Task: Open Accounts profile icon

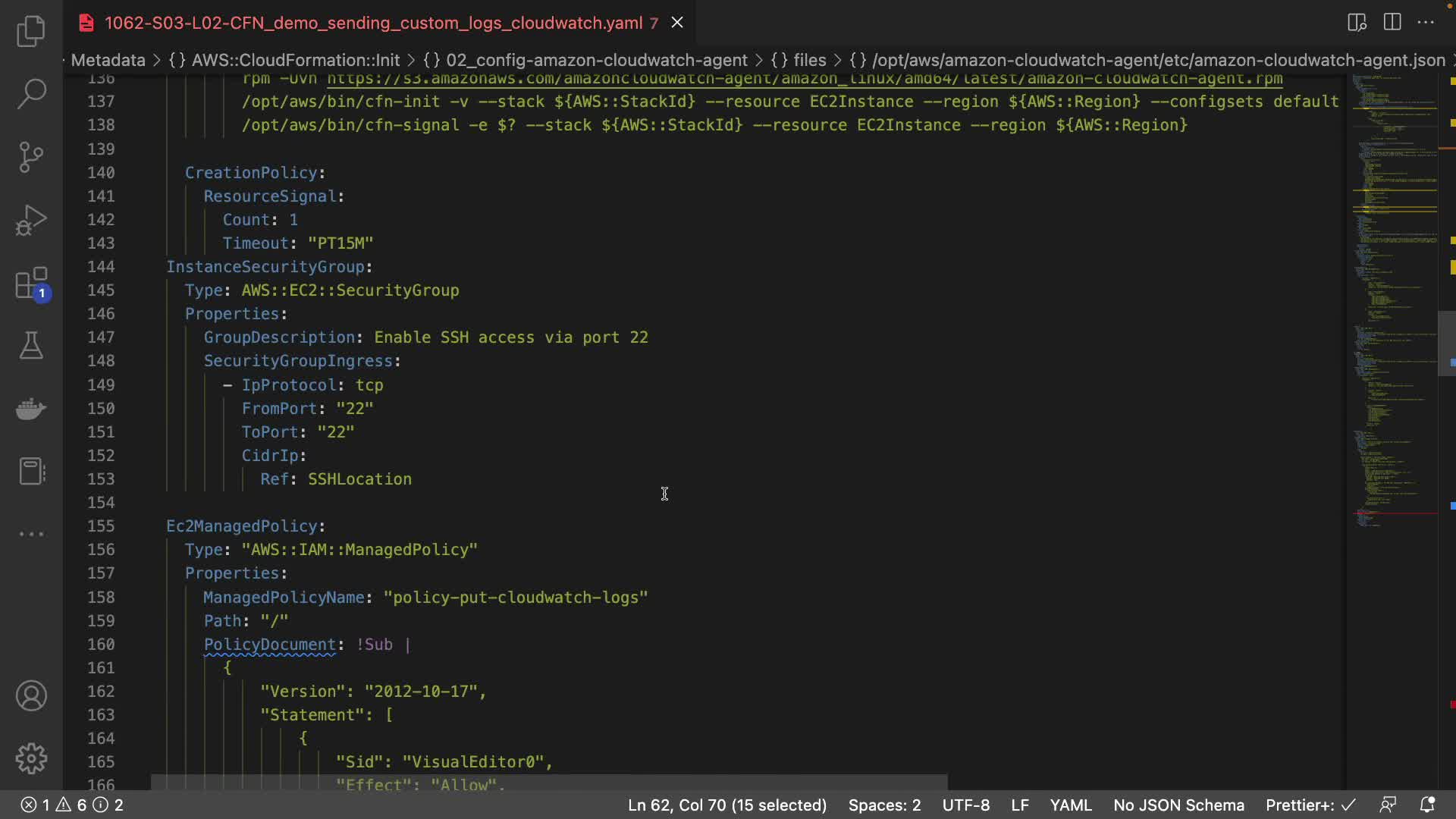Action: 31,696
